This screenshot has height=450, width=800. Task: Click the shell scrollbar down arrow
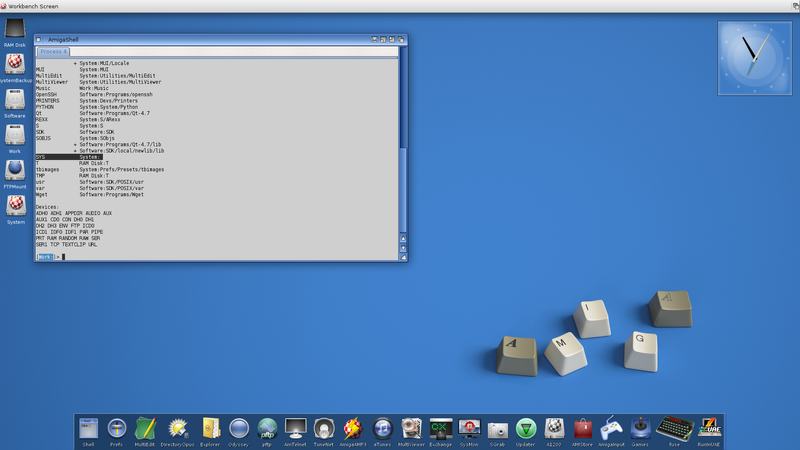coord(403,248)
